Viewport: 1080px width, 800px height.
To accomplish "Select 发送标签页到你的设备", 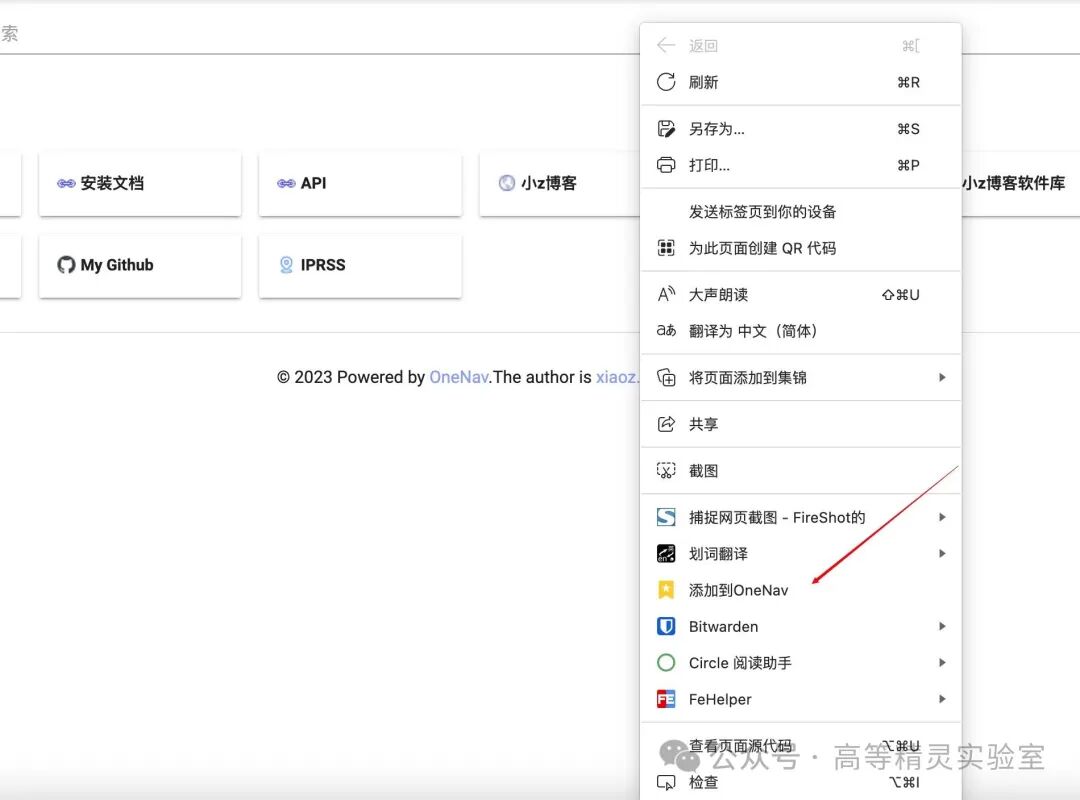I will 800,212.
